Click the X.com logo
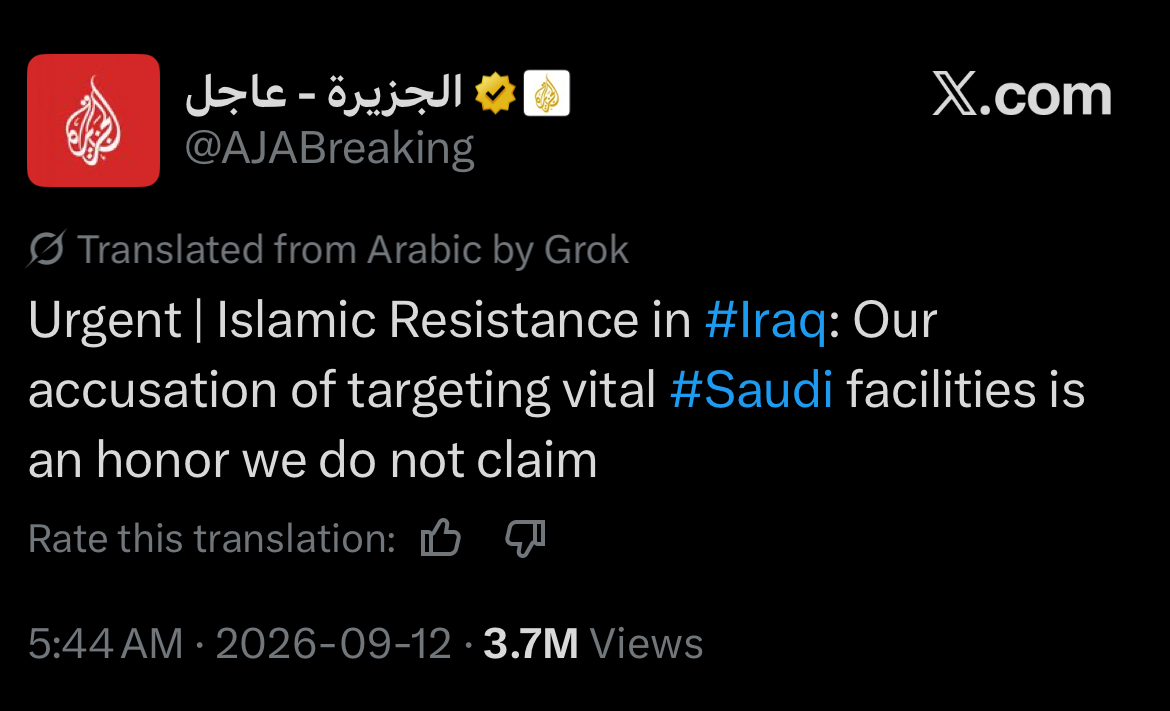This screenshot has height=711, width=1170. pyautogui.click(x=1022, y=95)
